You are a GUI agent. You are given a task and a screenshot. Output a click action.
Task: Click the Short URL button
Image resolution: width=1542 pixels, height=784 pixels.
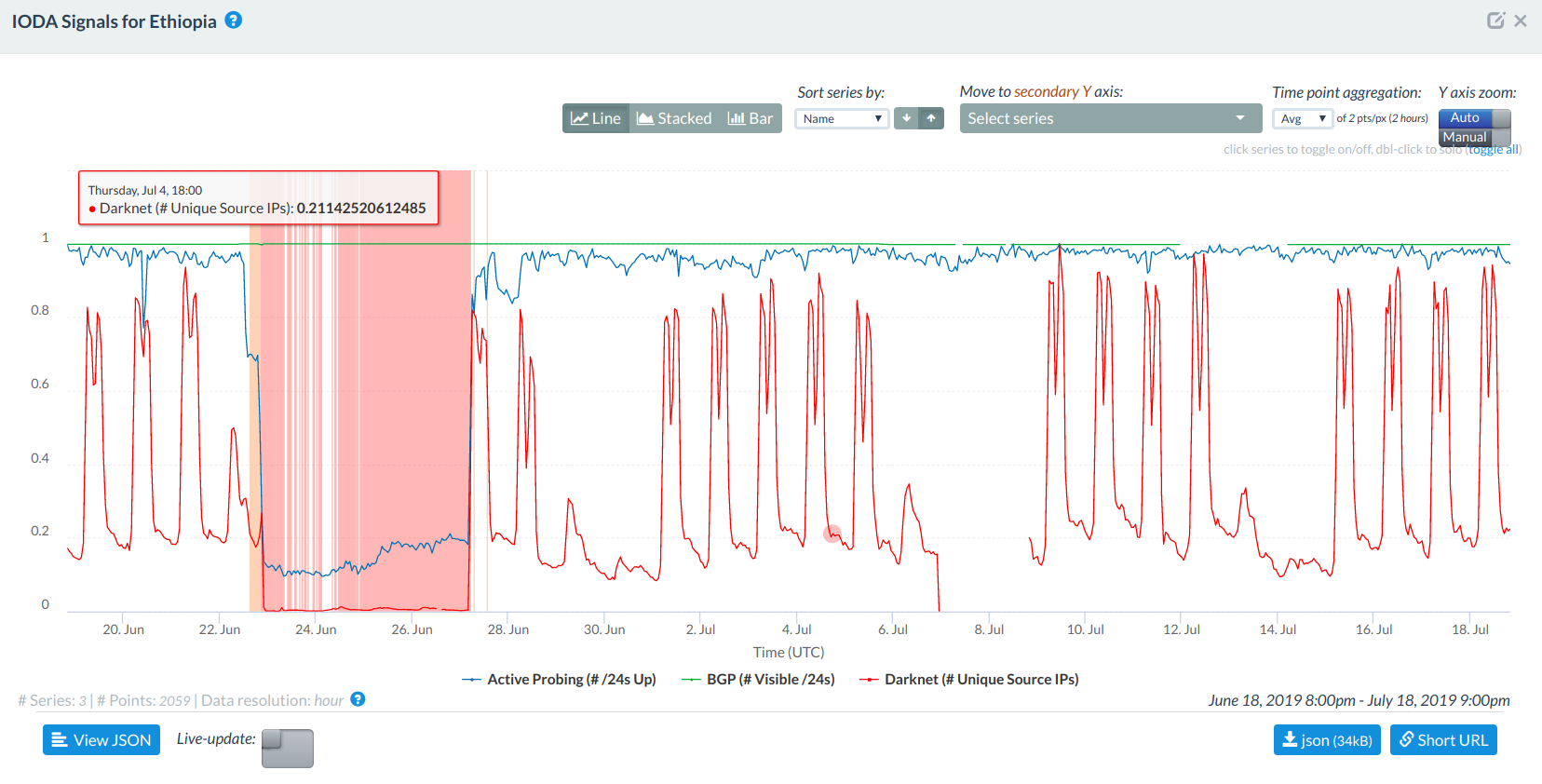point(1443,740)
